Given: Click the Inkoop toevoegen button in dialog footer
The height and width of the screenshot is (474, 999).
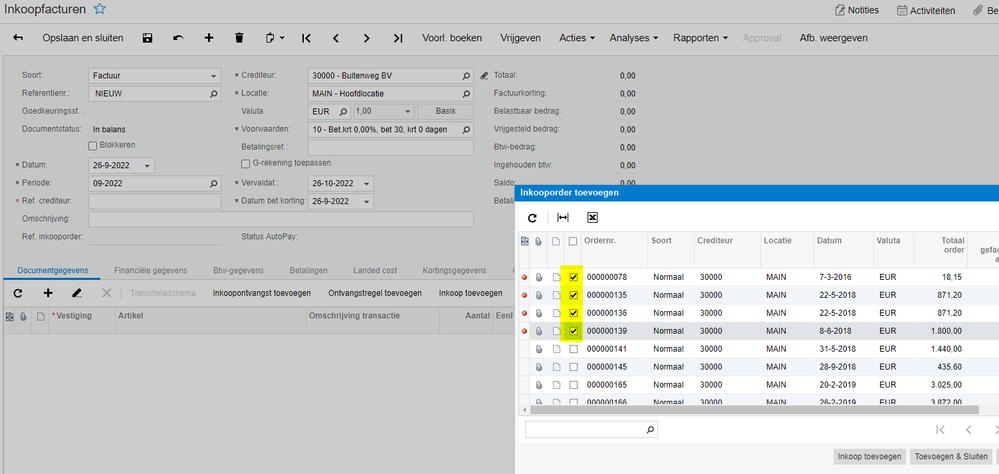Looking at the screenshot, I should [x=868, y=456].
